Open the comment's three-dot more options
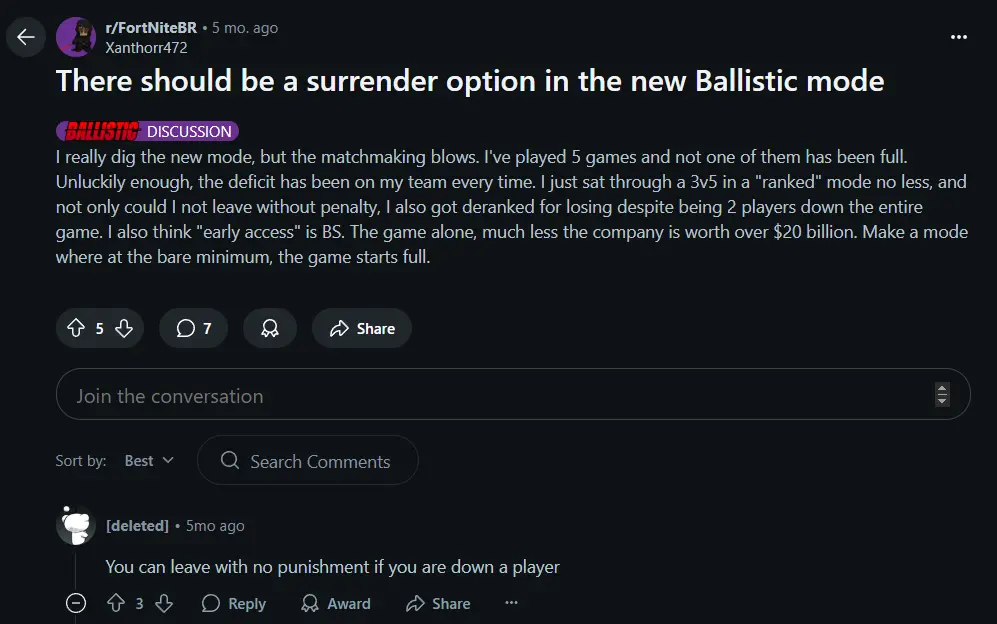Viewport: 997px width, 624px height. pyautogui.click(x=511, y=602)
